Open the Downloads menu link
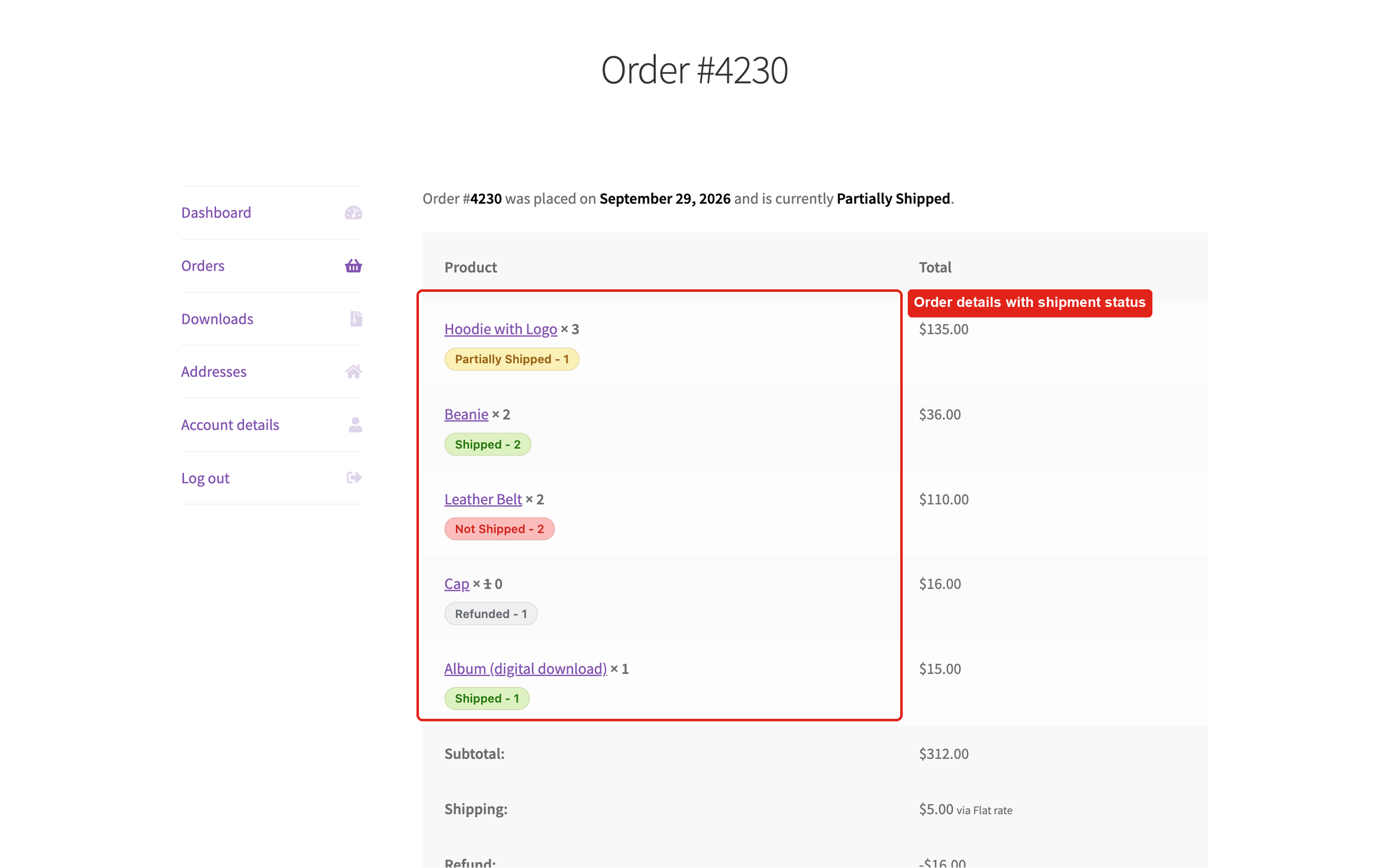This screenshot has width=1388, height=868. [x=217, y=318]
